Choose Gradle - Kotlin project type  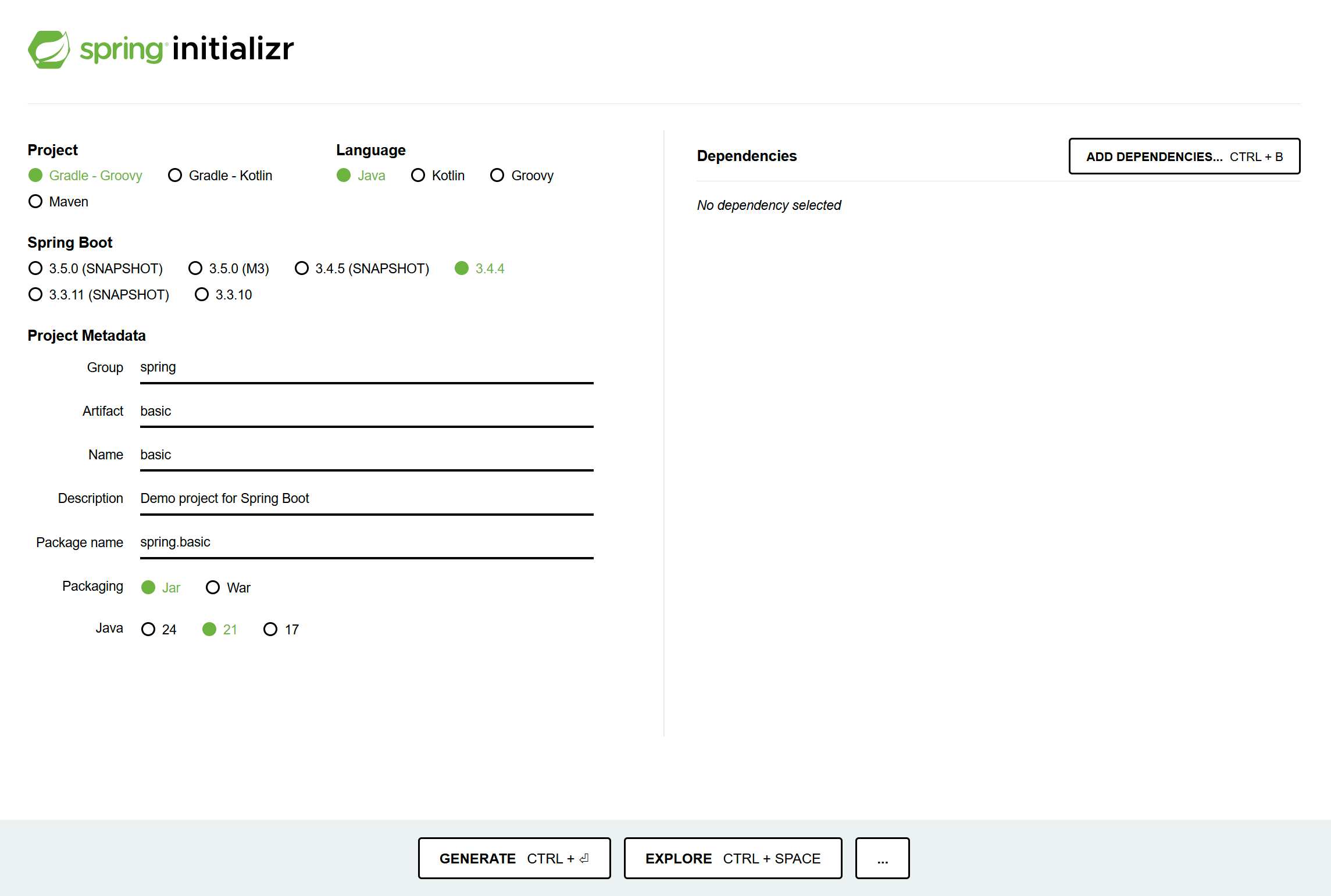click(175, 176)
